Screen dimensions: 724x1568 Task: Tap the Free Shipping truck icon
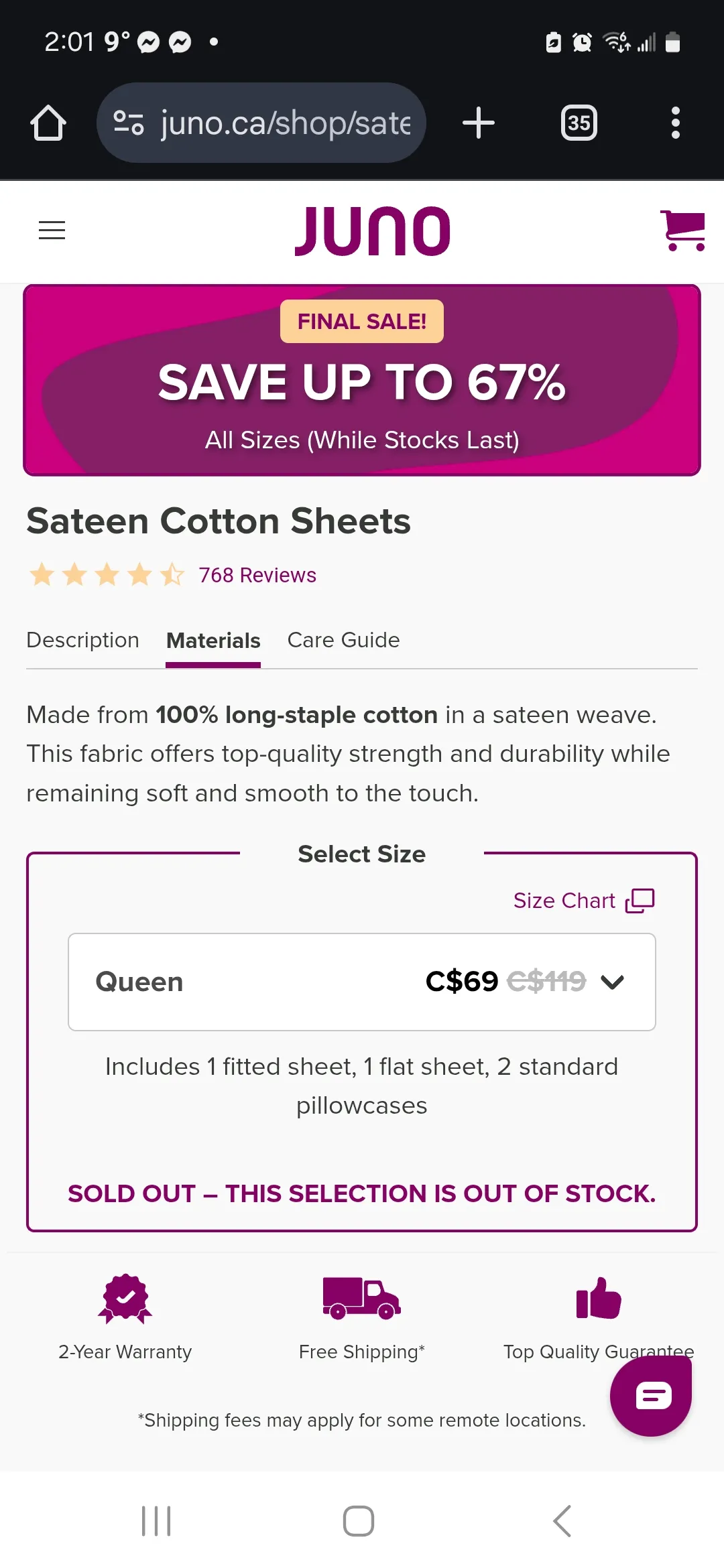point(361,1298)
